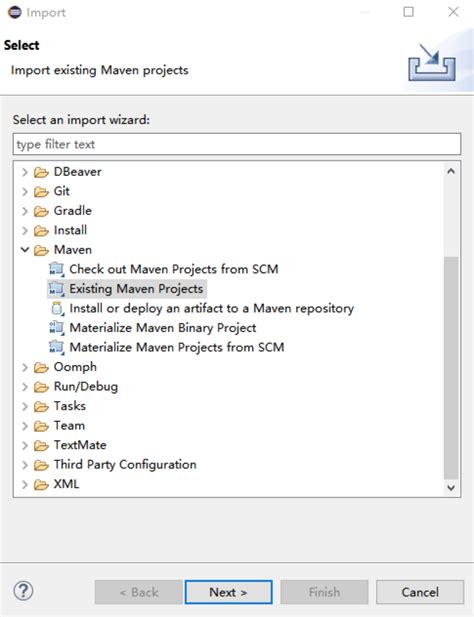Click the scrollbar down arrow
474x617 pixels.
[x=451, y=488]
